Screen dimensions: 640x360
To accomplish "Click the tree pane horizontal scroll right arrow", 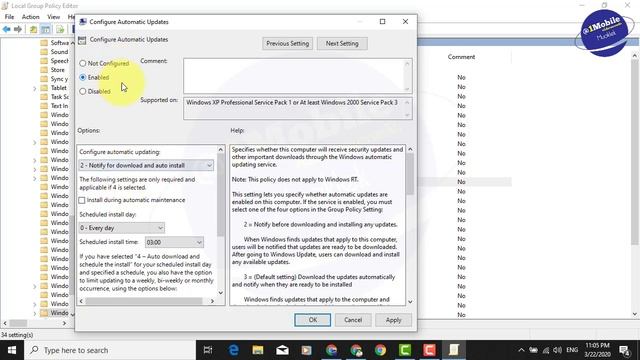I will pos(64,323).
